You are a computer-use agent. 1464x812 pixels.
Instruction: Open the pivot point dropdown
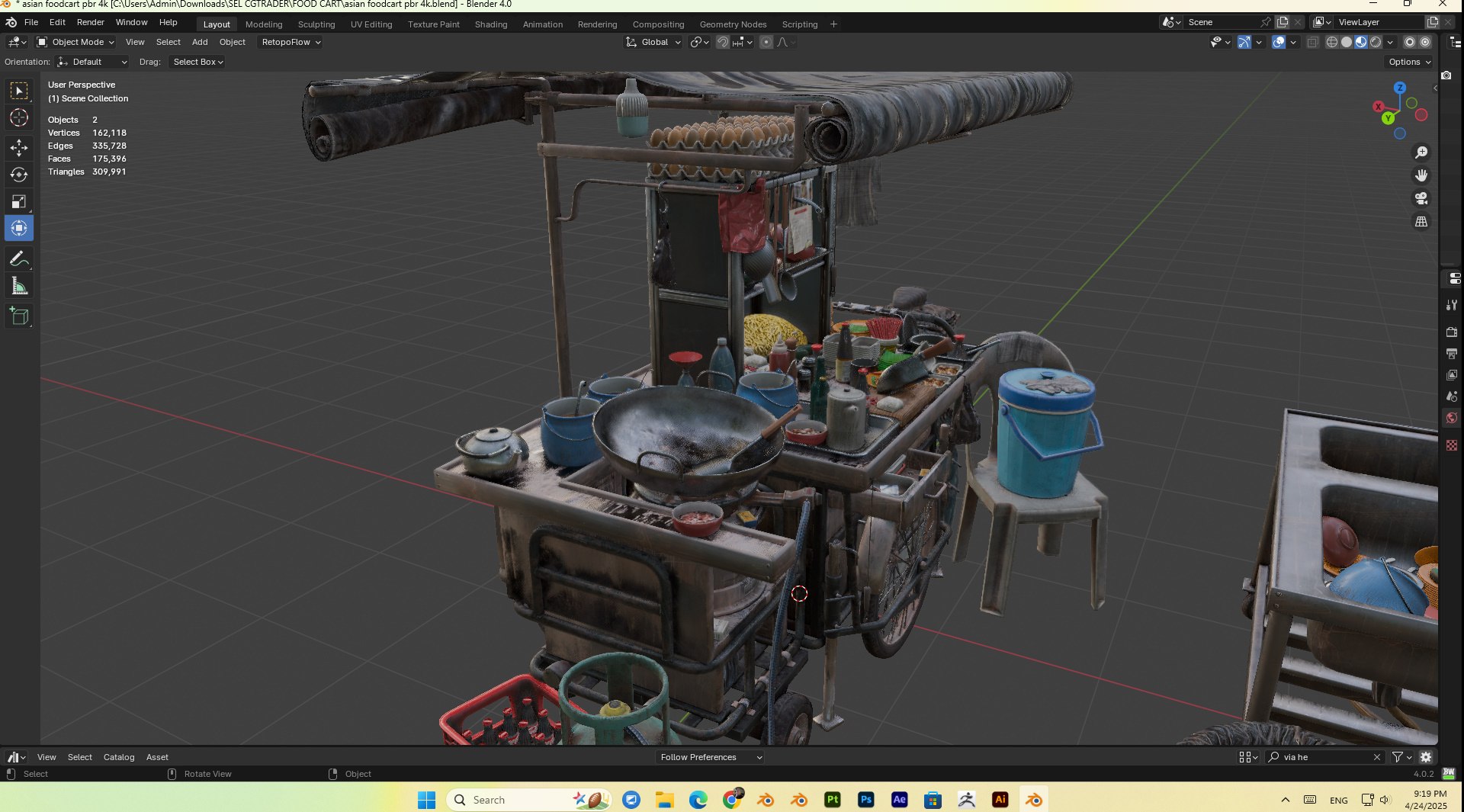[x=700, y=42]
